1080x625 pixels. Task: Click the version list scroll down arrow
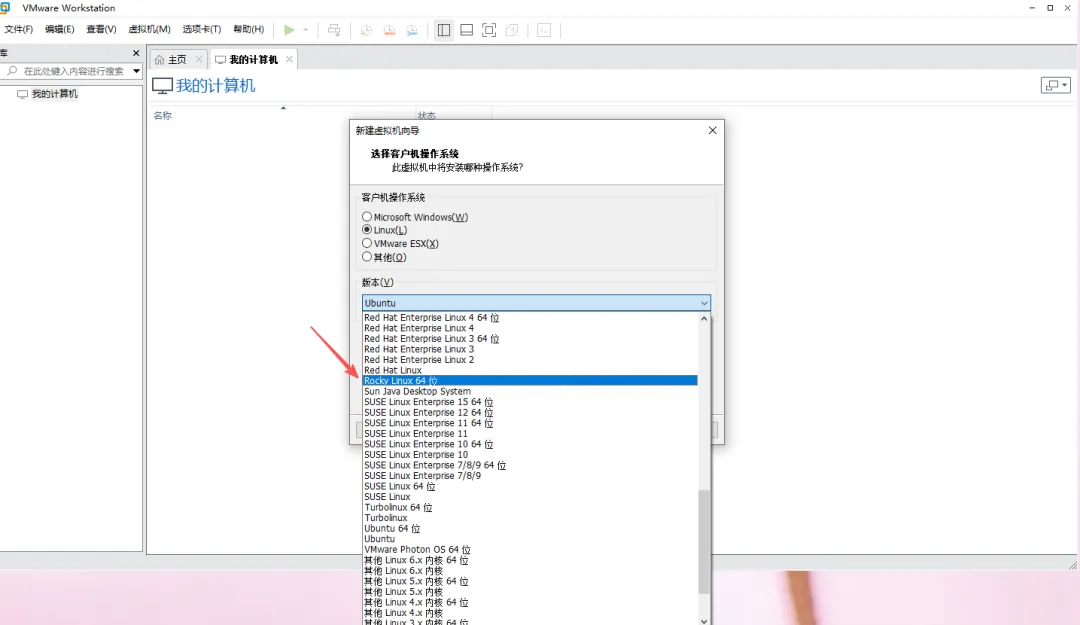704,620
